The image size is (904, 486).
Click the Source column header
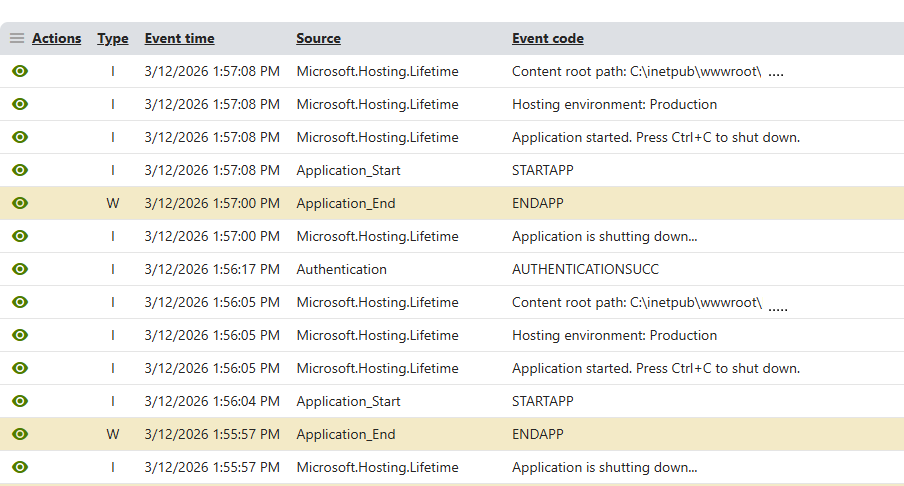pyautogui.click(x=318, y=39)
